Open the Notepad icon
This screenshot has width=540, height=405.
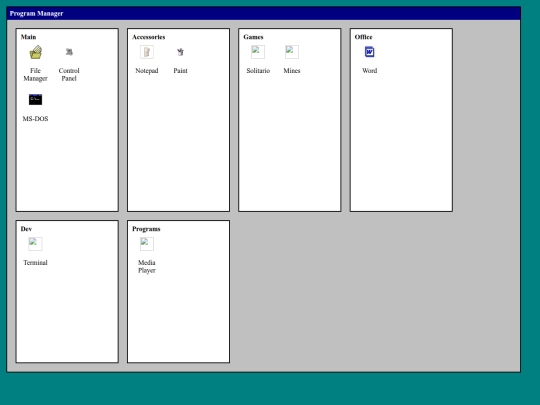coord(147,52)
